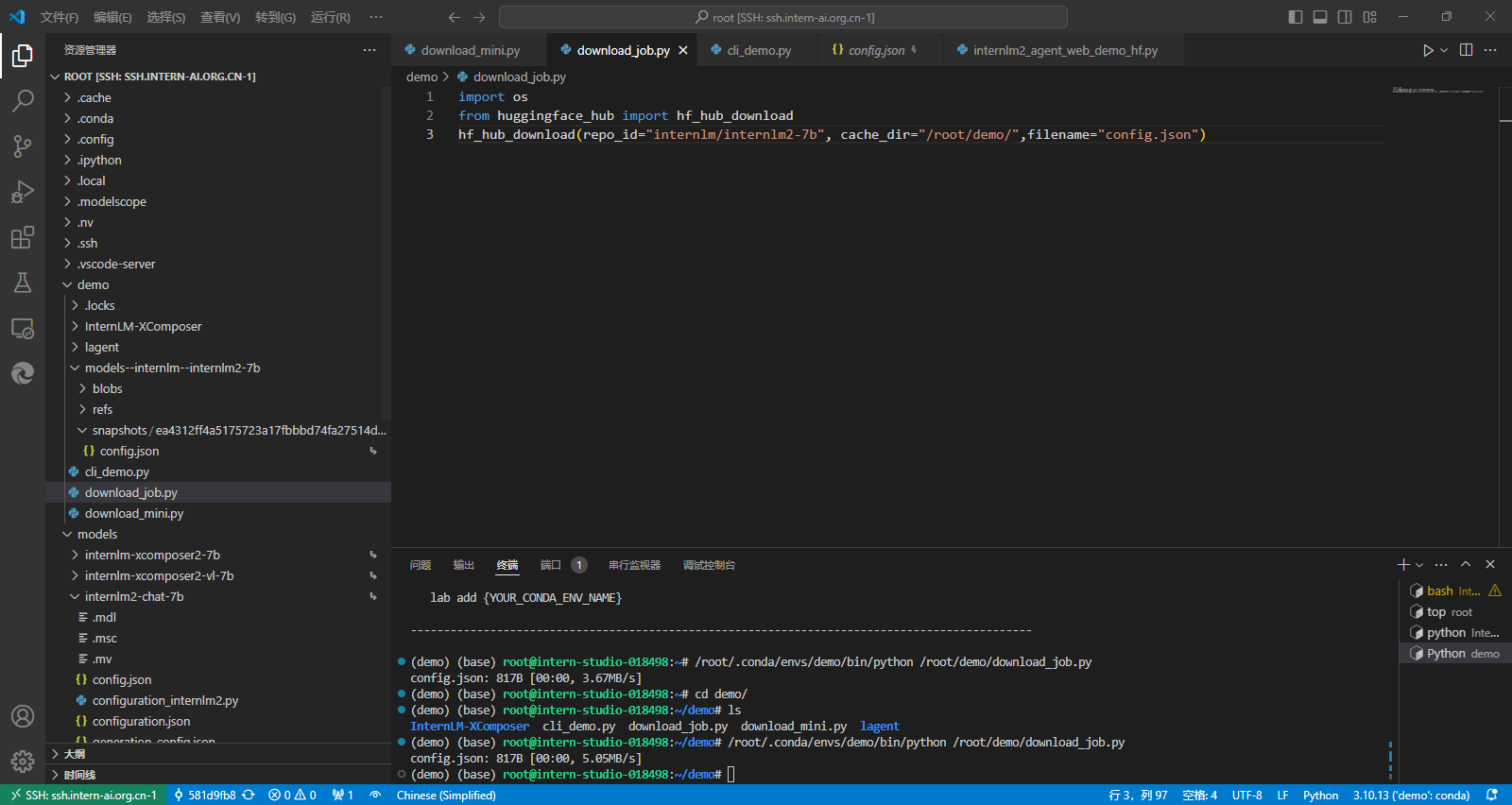Open the Extensions view
The width and height of the screenshot is (1512, 805).
point(23,237)
